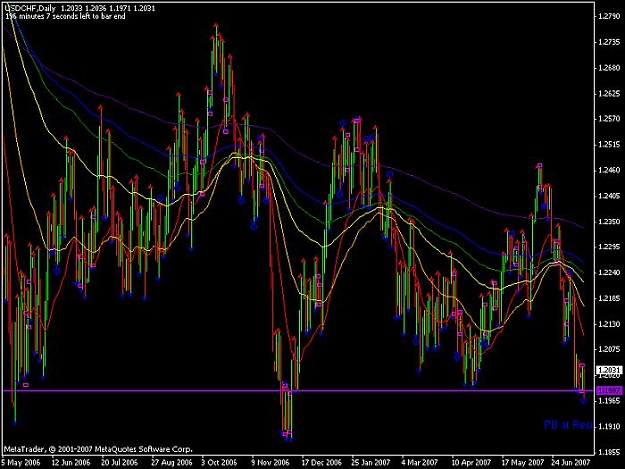Image resolution: width=625 pixels, height=469 pixels.
Task: Click the 1.1910 price axis label
Action: pyautogui.click(x=609, y=426)
